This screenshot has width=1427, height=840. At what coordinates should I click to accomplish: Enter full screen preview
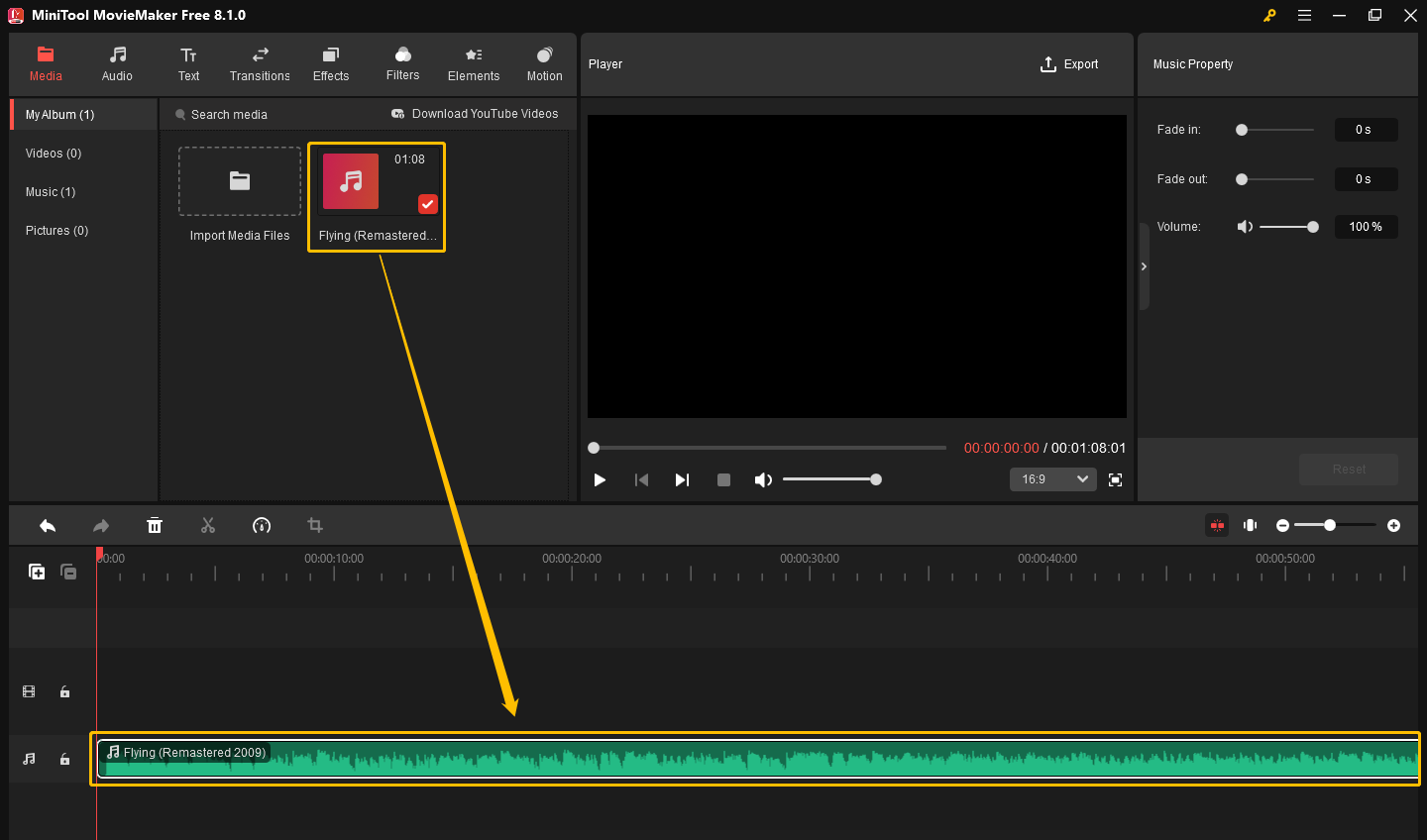1115,479
